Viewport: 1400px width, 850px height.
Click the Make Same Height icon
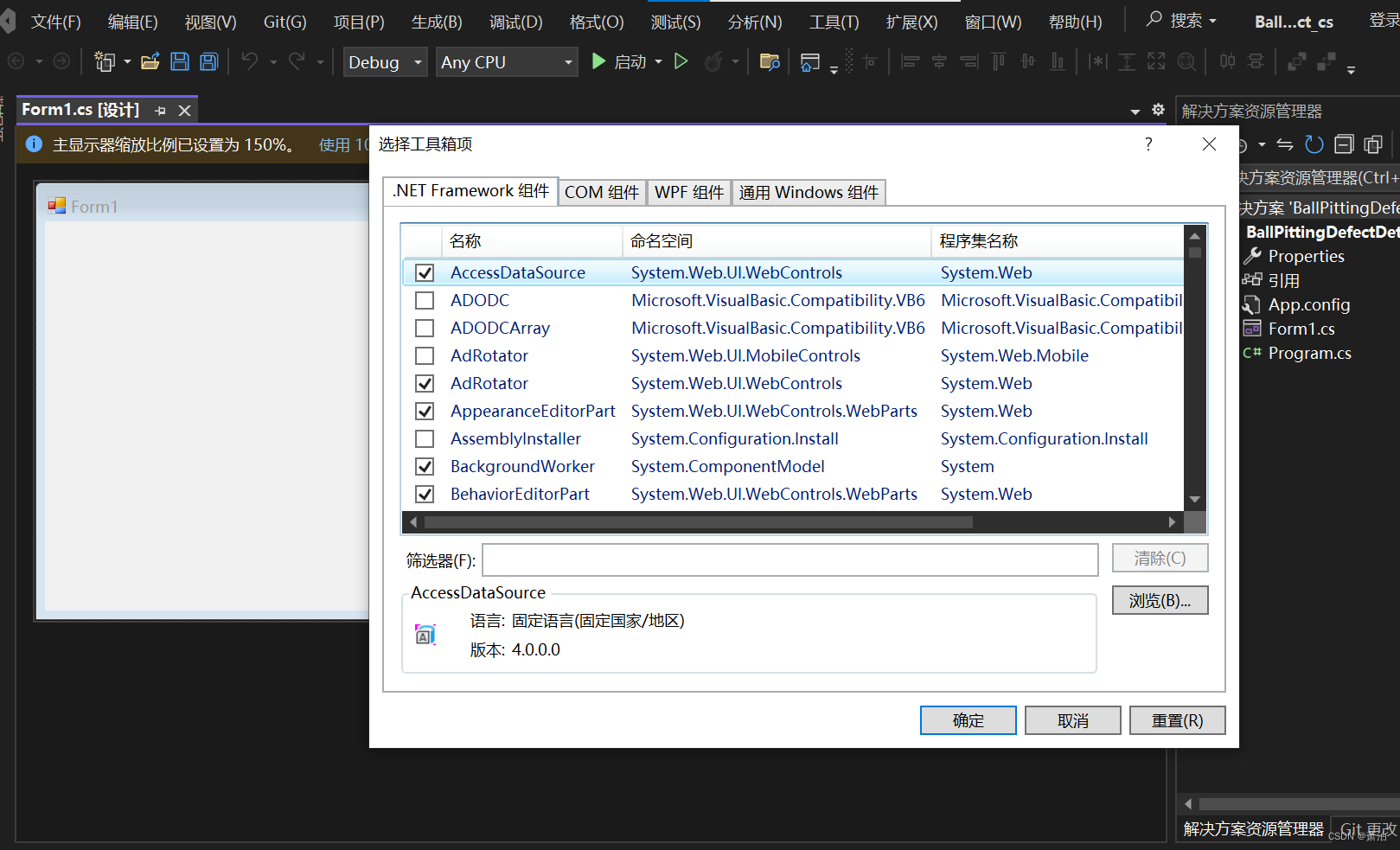coord(1127,61)
